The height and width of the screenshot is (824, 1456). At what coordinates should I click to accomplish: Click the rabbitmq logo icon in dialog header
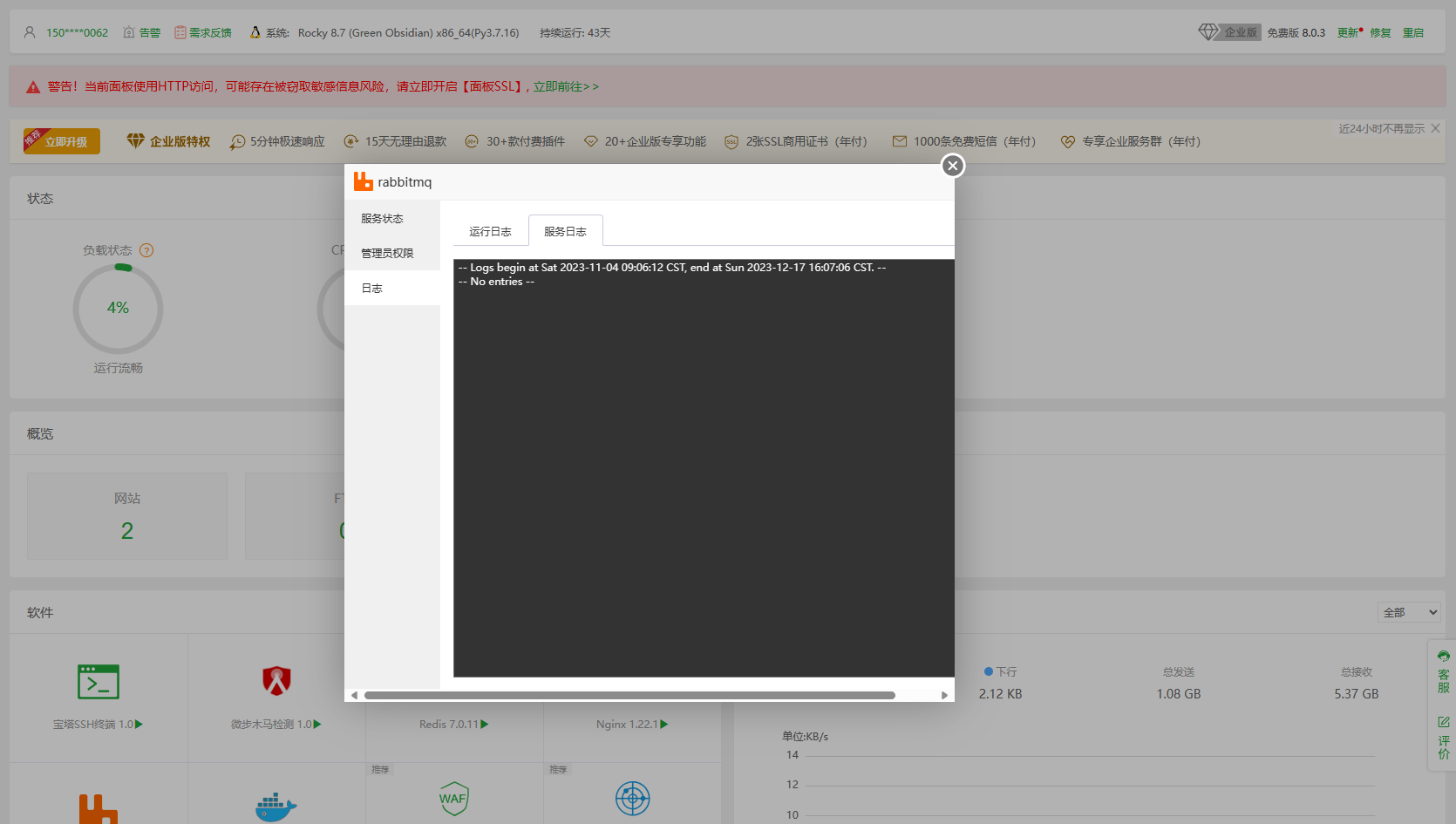[363, 181]
